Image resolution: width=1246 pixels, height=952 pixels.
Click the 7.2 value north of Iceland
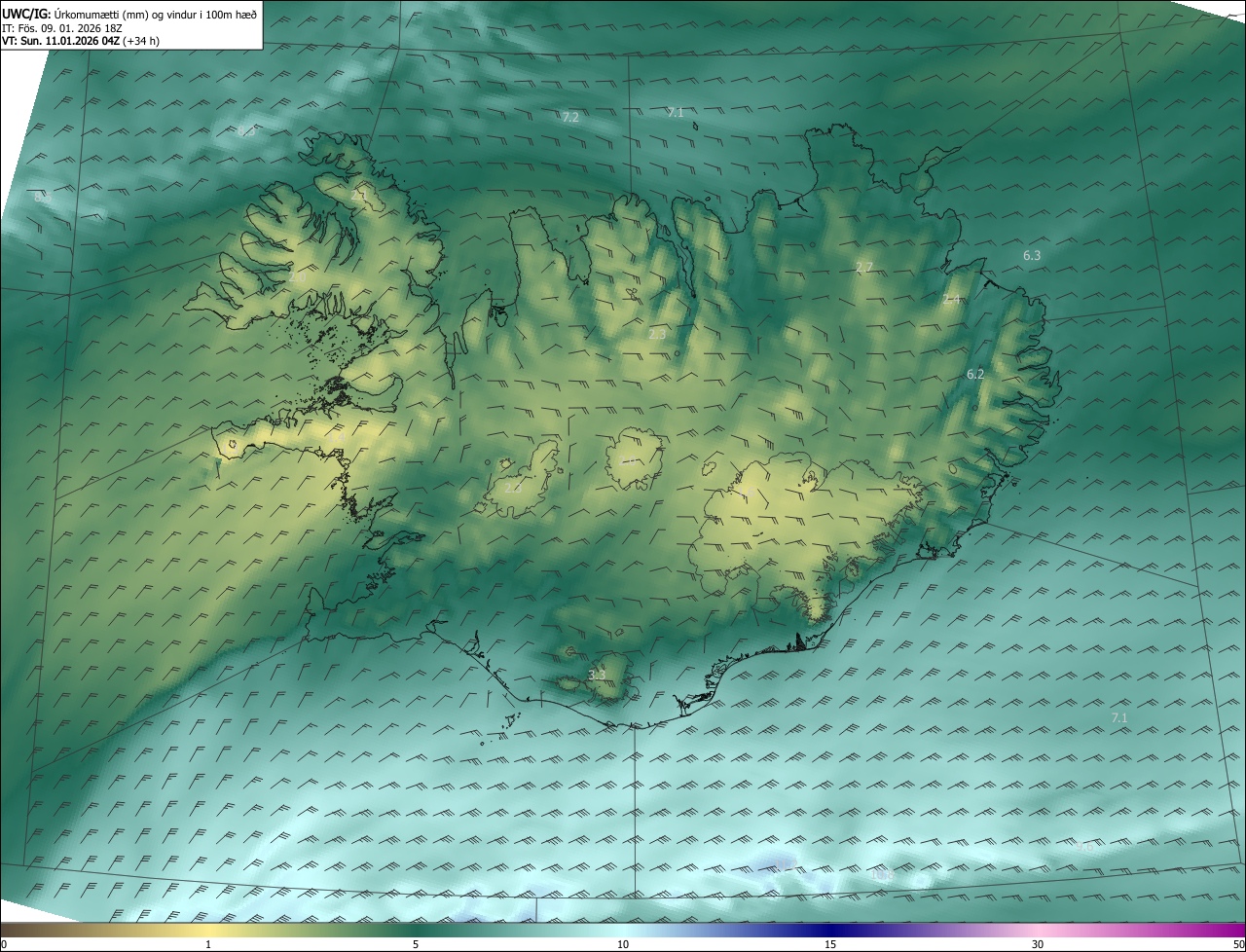click(x=570, y=117)
